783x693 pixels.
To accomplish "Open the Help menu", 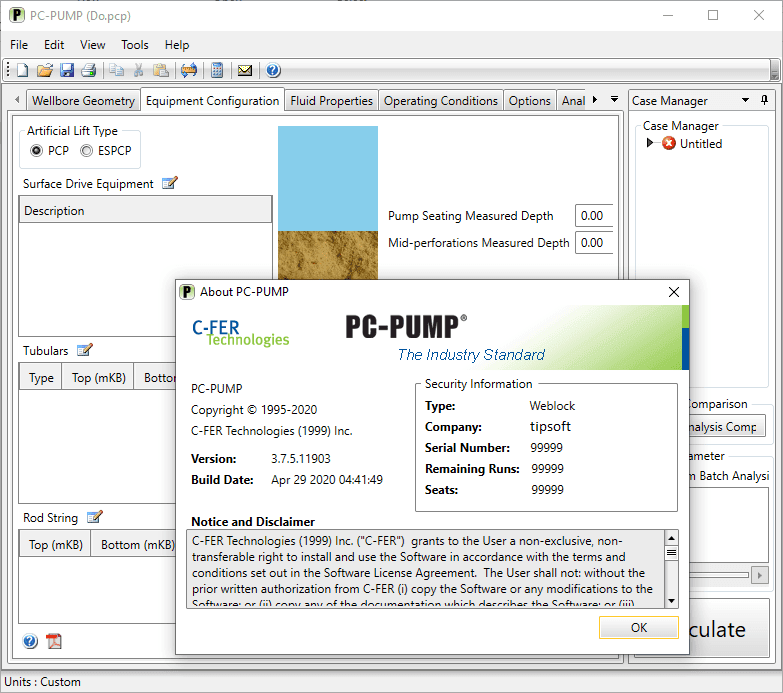I will click(x=177, y=45).
